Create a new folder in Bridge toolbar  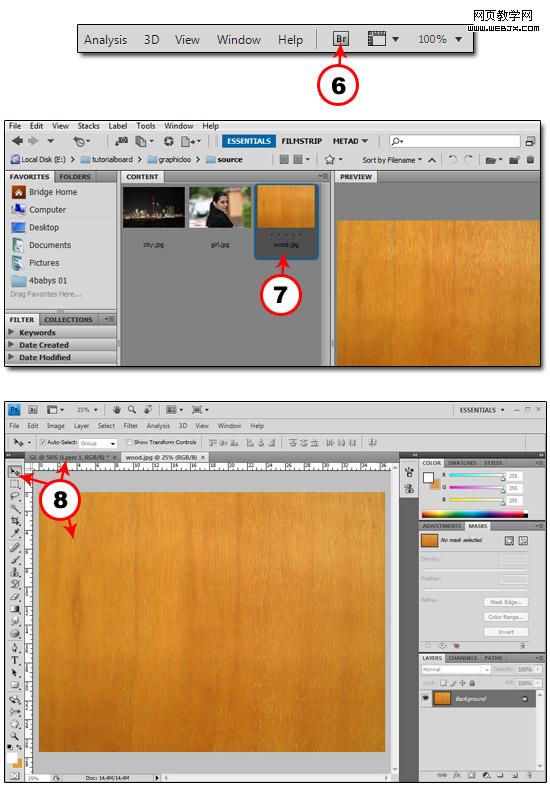tap(514, 160)
